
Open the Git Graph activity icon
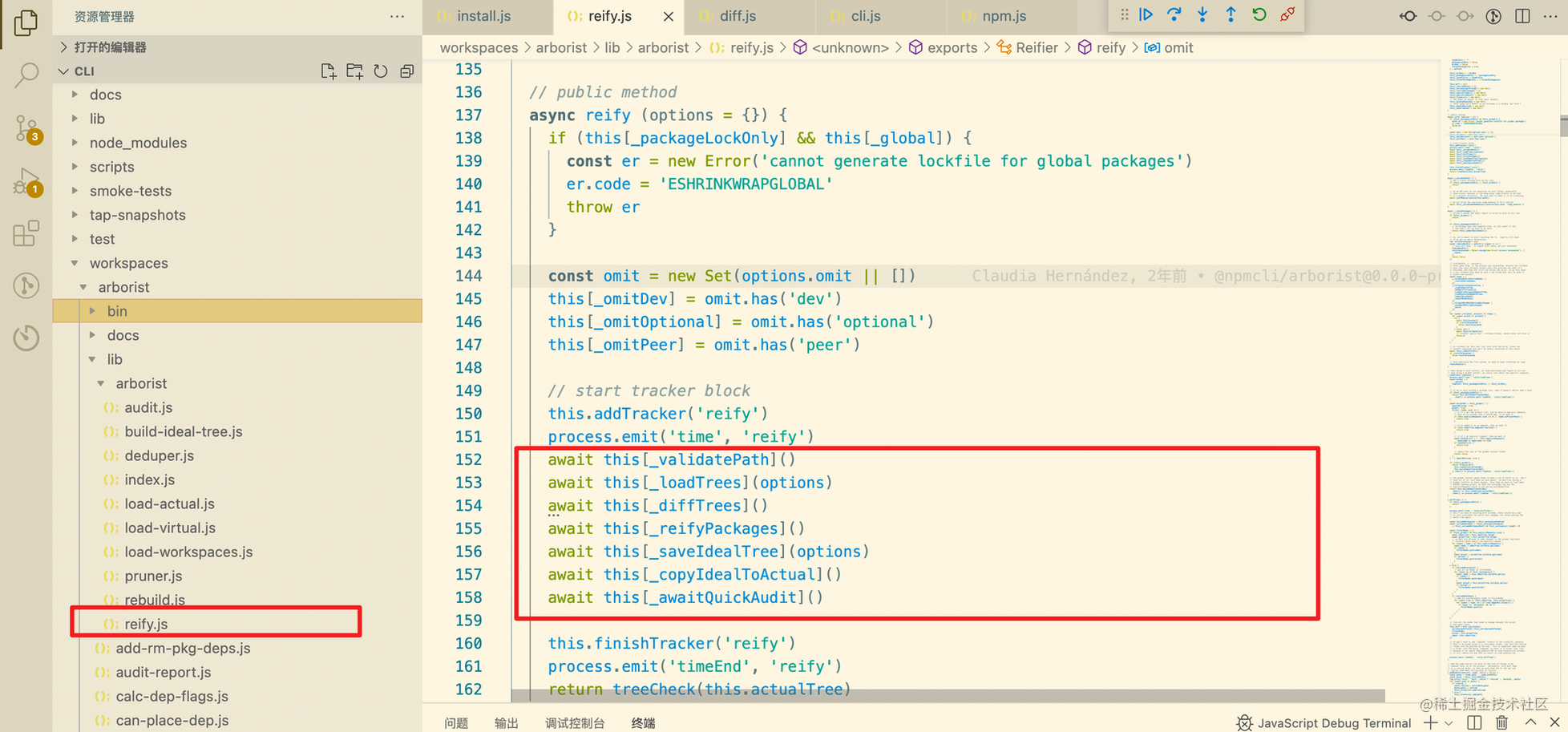pos(26,285)
